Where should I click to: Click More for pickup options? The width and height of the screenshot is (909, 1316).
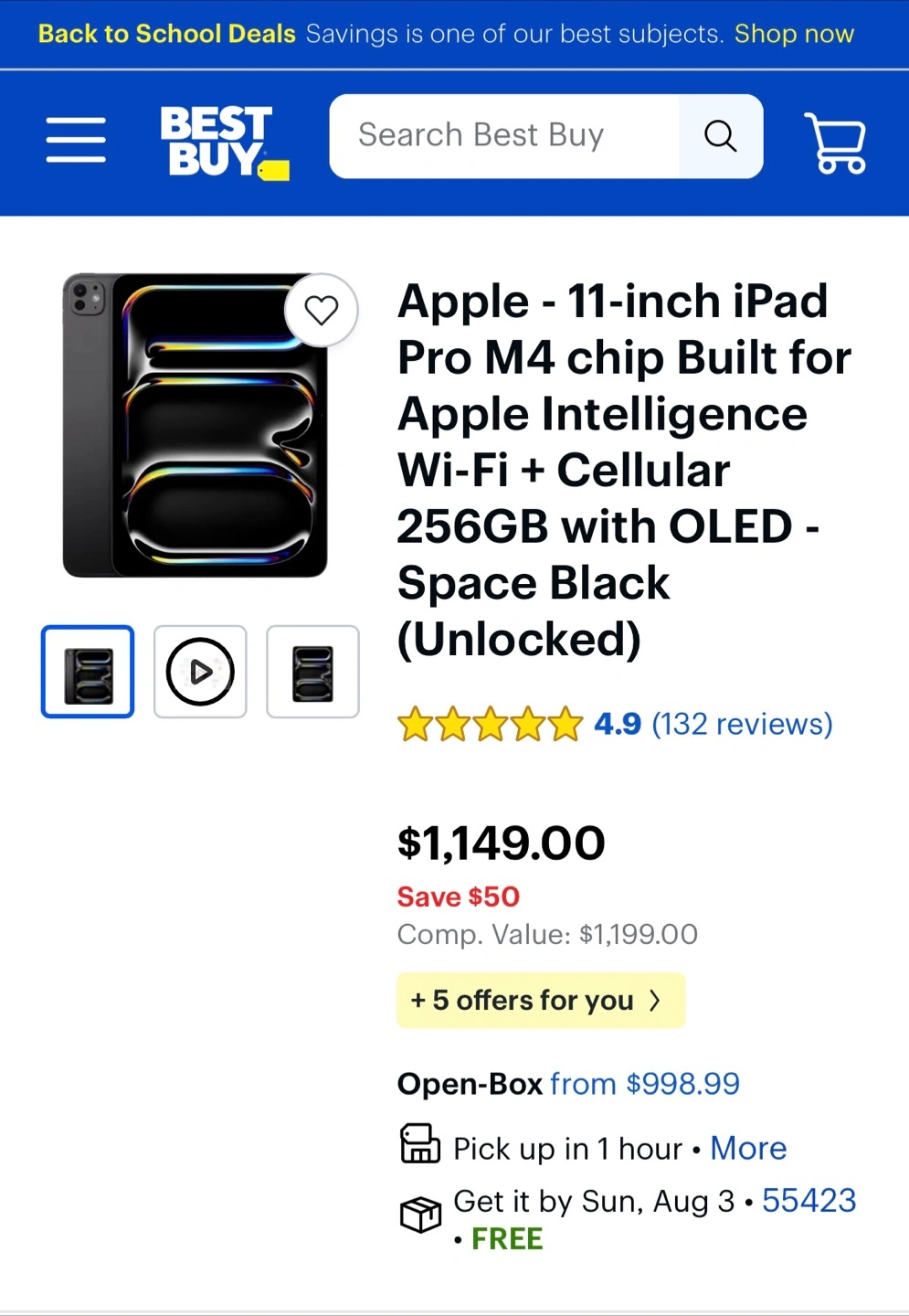point(748,1149)
